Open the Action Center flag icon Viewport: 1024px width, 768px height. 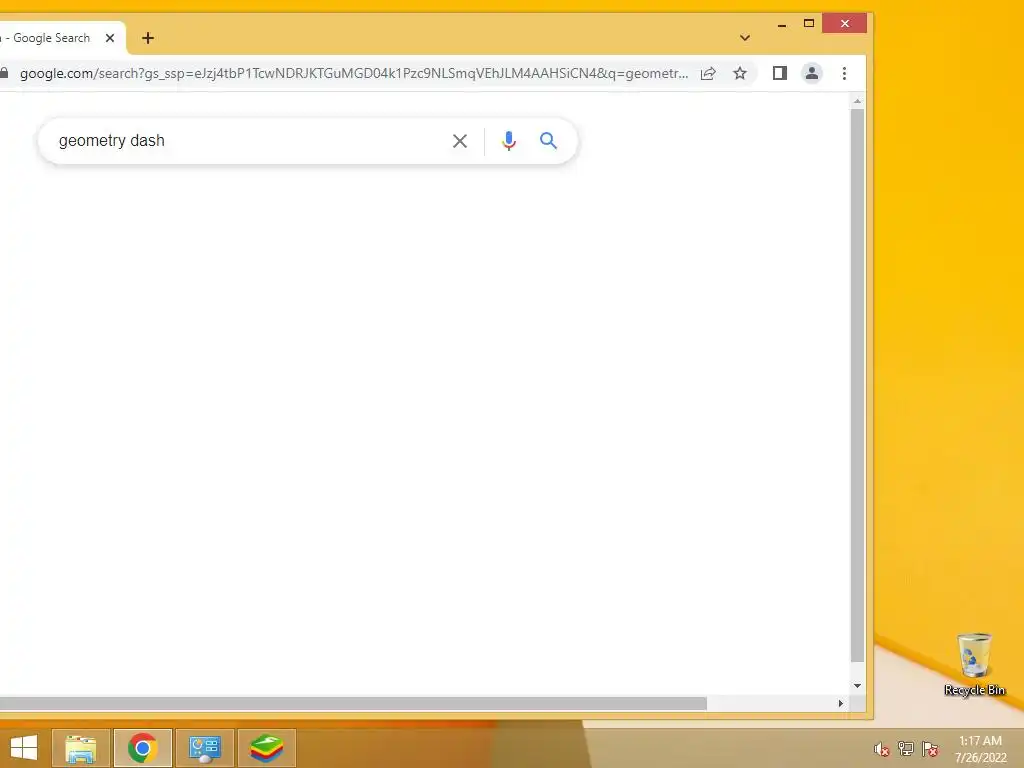930,749
